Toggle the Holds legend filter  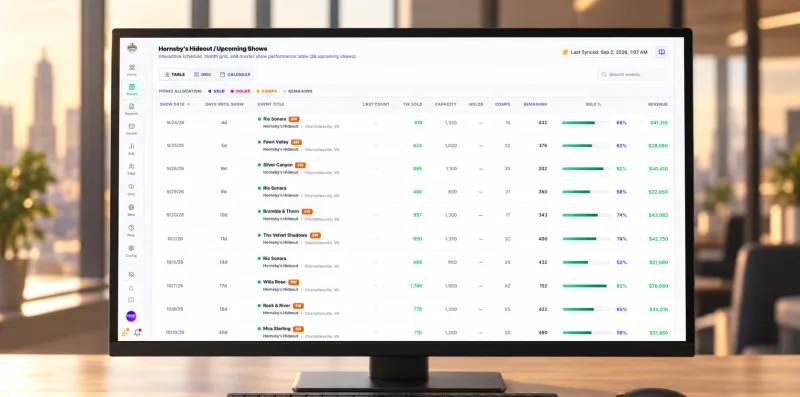coord(240,91)
